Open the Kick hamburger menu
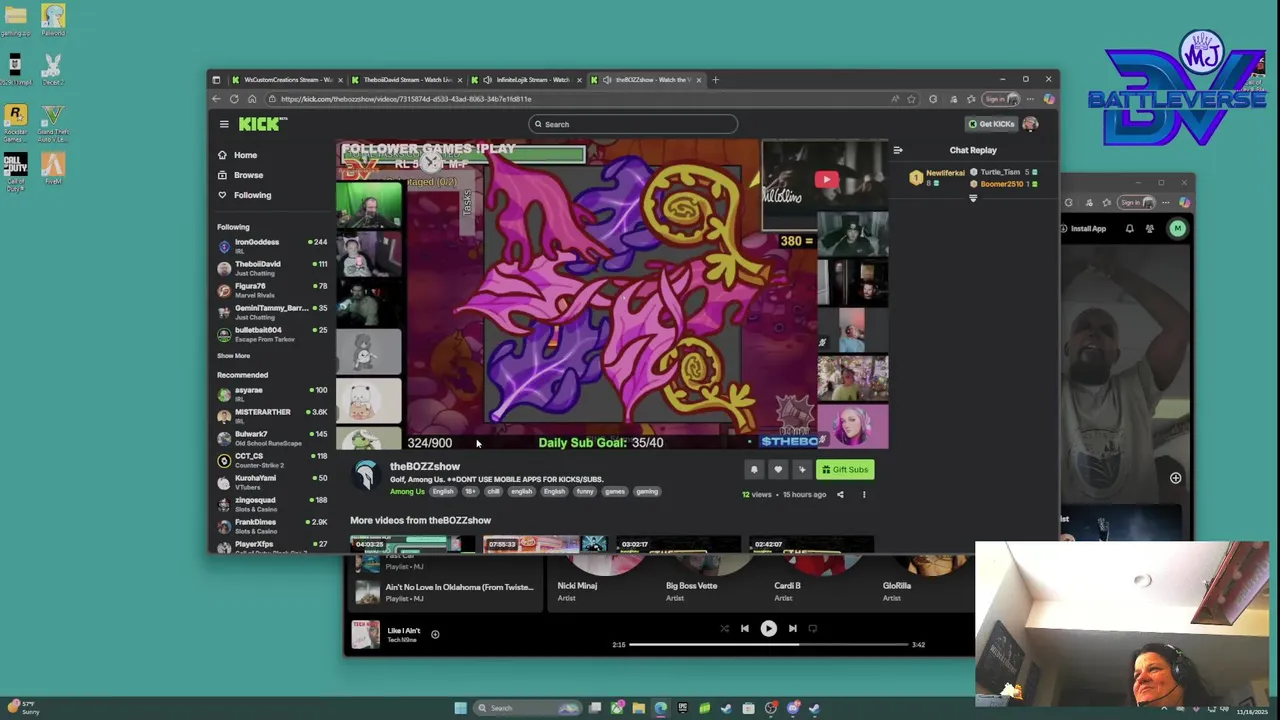The height and width of the screenshot is (720, 1280). 224,124
